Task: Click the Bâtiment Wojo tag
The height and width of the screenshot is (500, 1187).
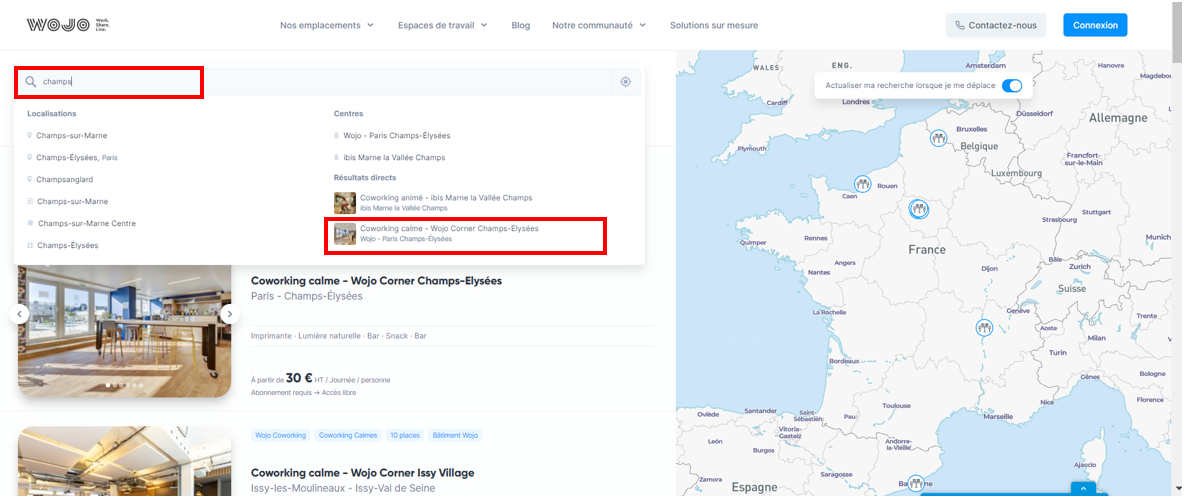Action: tap(455, 436)
